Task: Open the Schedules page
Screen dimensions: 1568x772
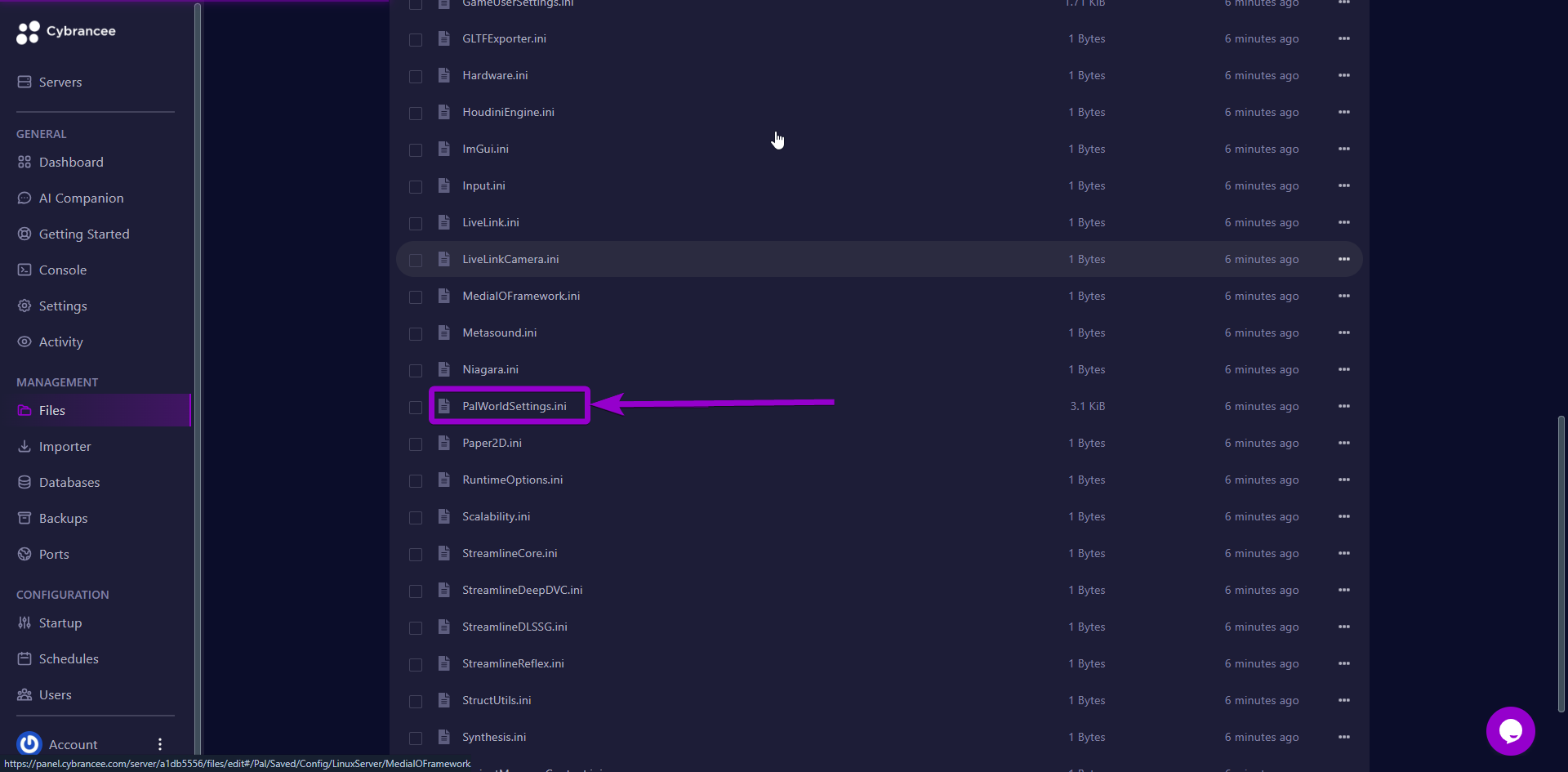Action: pyautogui.click(x=69, y=658)
